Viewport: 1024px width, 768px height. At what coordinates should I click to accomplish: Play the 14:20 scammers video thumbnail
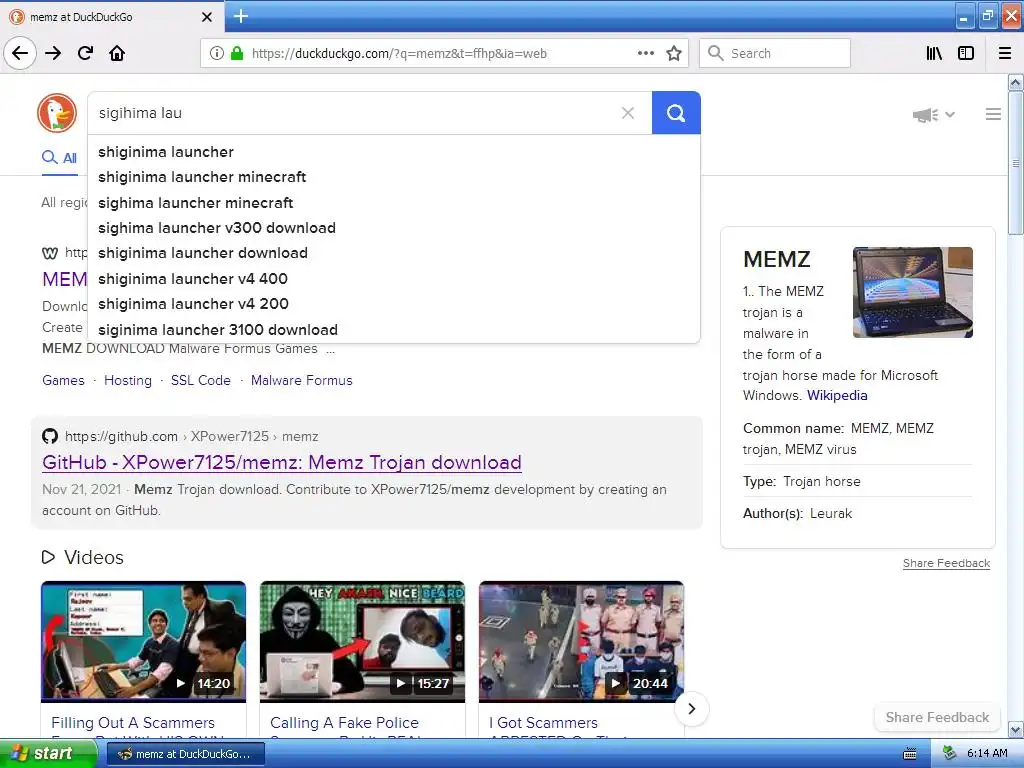pyautogui.click(x=144, y=641)
